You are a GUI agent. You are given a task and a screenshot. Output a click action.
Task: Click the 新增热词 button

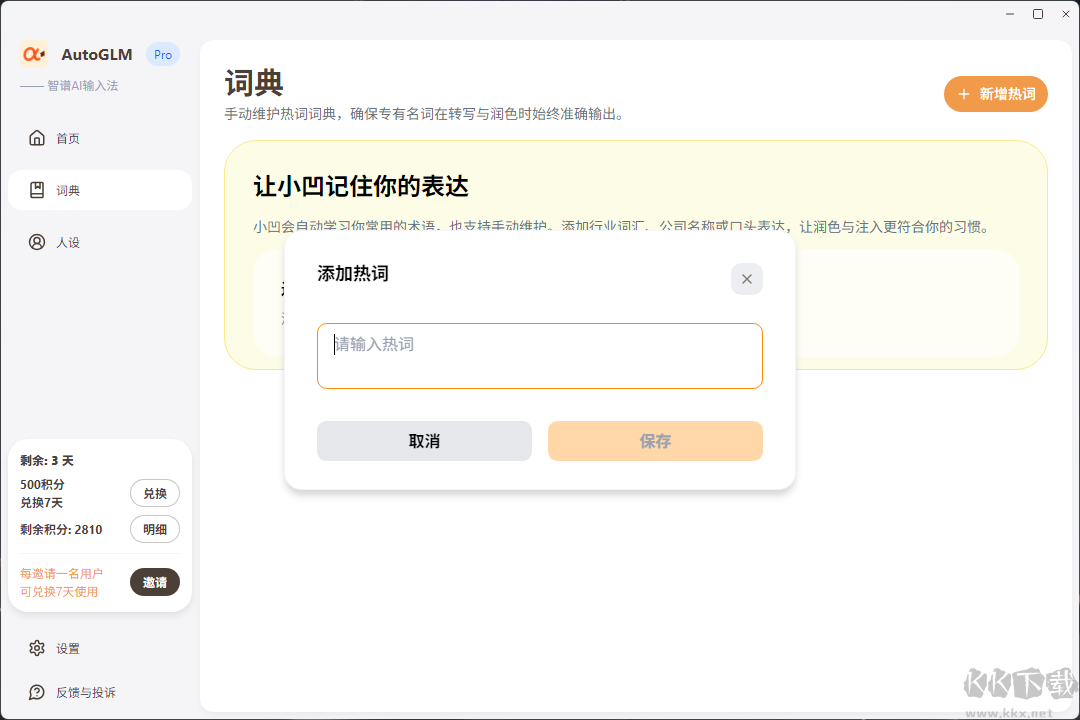coord(995,94)
